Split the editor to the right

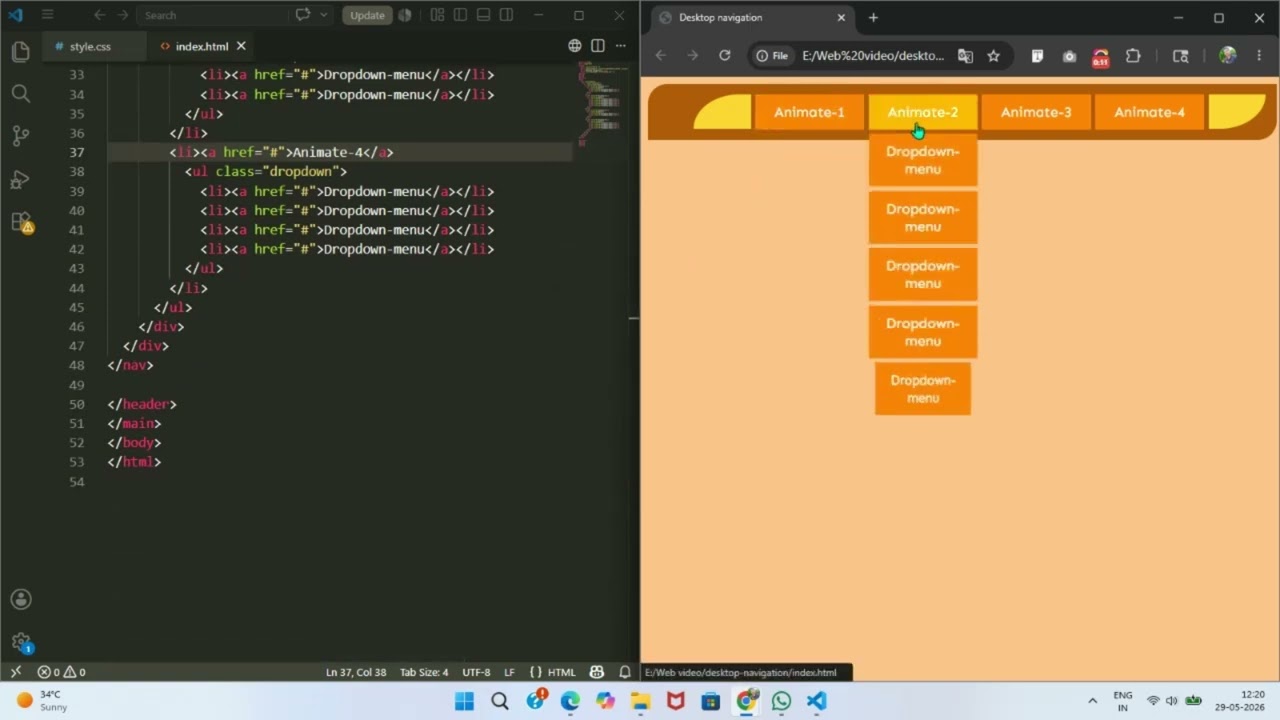(598, 46)
